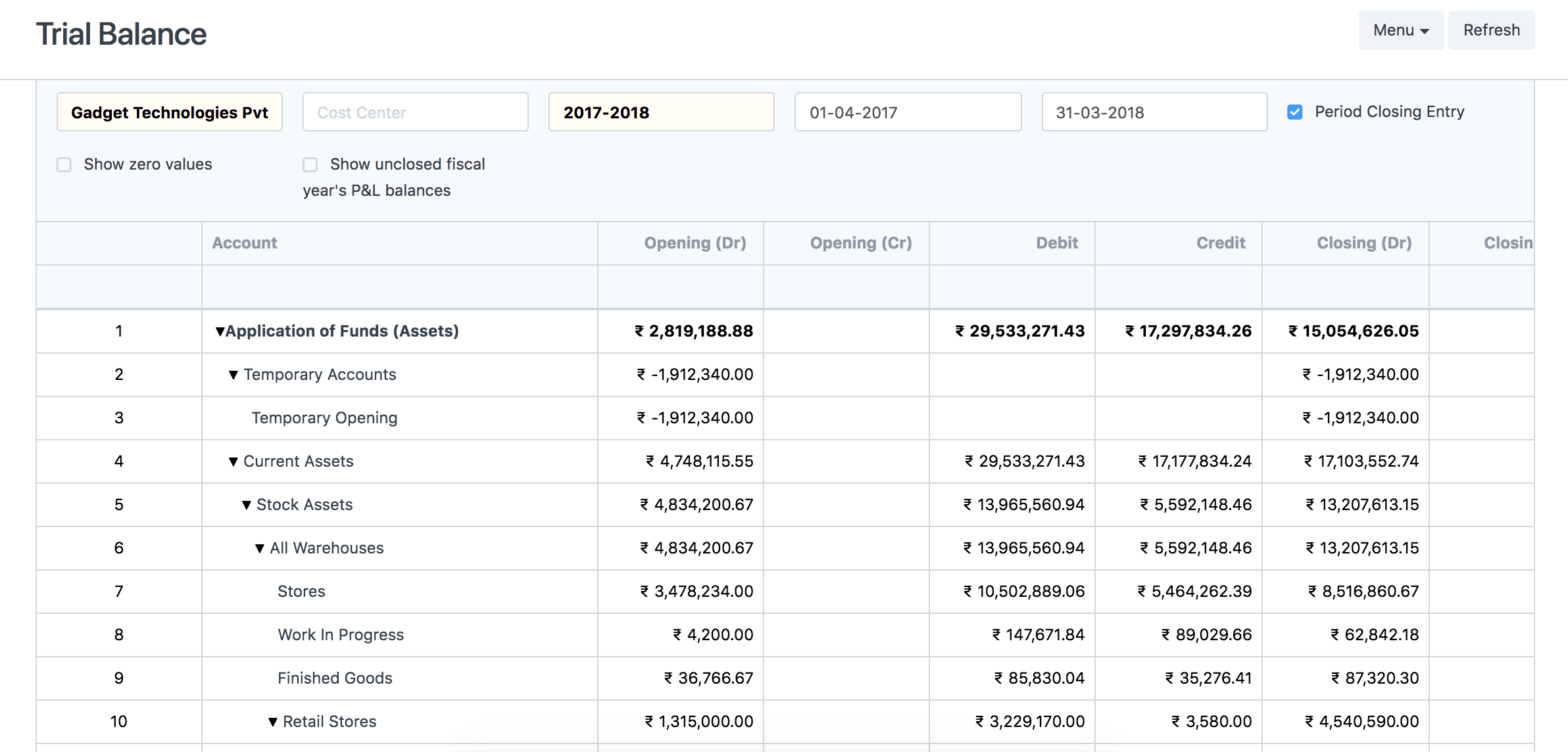Click Retail Stores opening ₹ 1,315,000.00
Image resolution: width=1568 pixels, height=752 pixels.
pyautogui.click(x=698, y=722)
